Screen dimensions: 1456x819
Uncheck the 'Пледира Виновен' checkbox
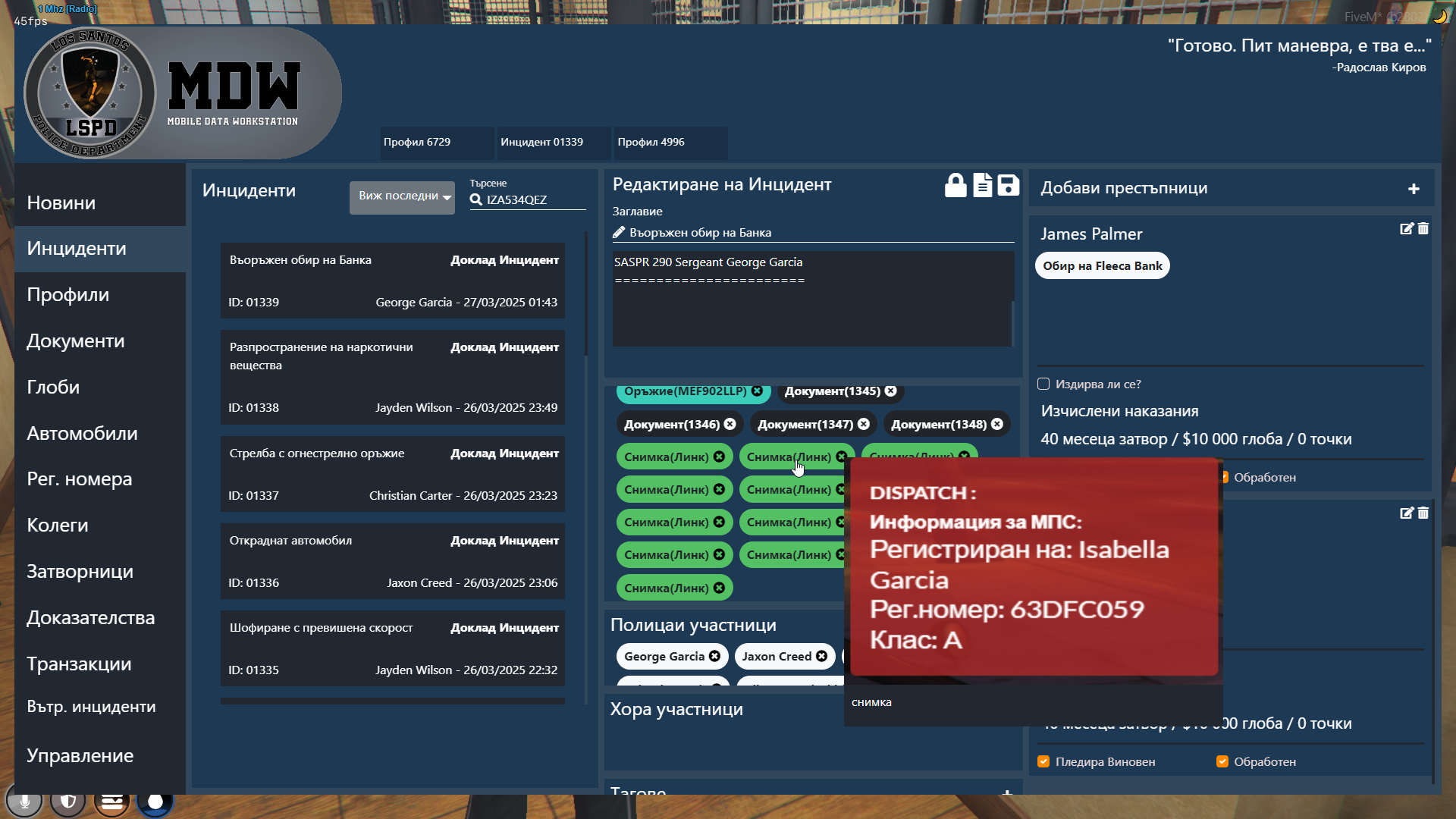pos(1043,761)
